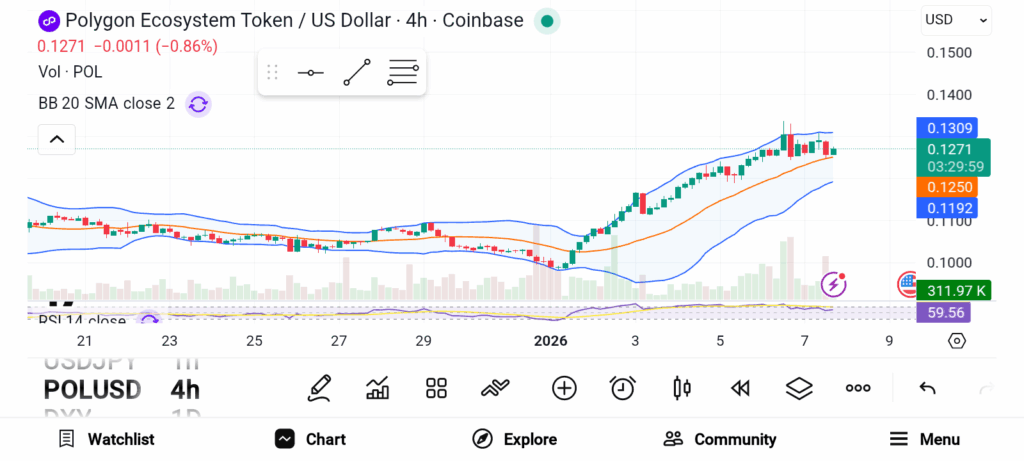Click the add symbol plus icon

tap(564, 388)
